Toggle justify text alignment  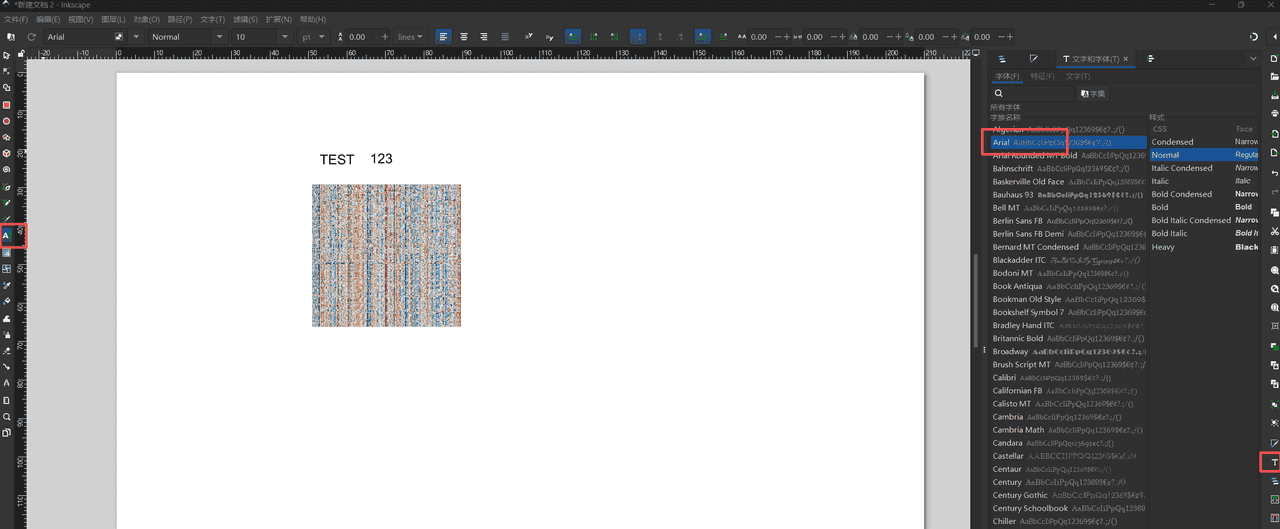[x=504, y=37]
